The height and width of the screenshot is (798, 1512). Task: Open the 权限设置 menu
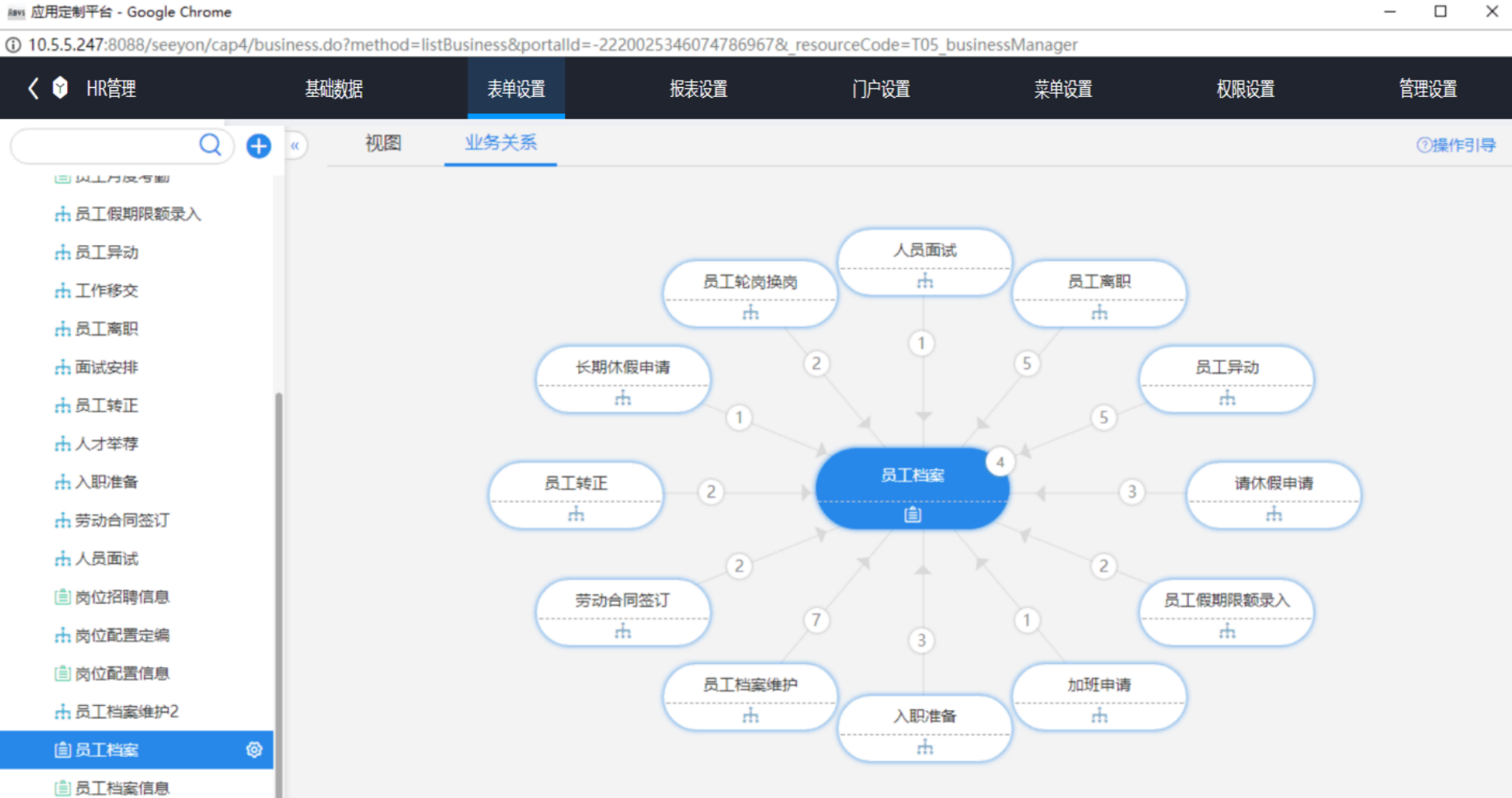pos(1246,89)
